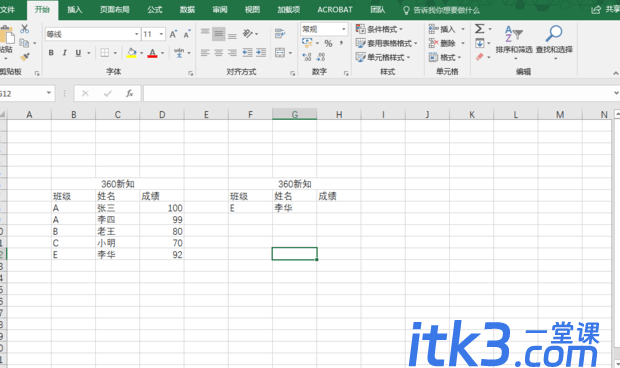The height and width of the screenshot is (368, 620).
Task: Click the Cut scissors icon
Action: (25, 29)
